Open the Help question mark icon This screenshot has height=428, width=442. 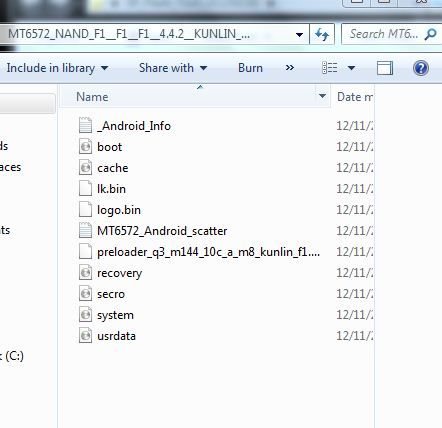coord(421,68)
